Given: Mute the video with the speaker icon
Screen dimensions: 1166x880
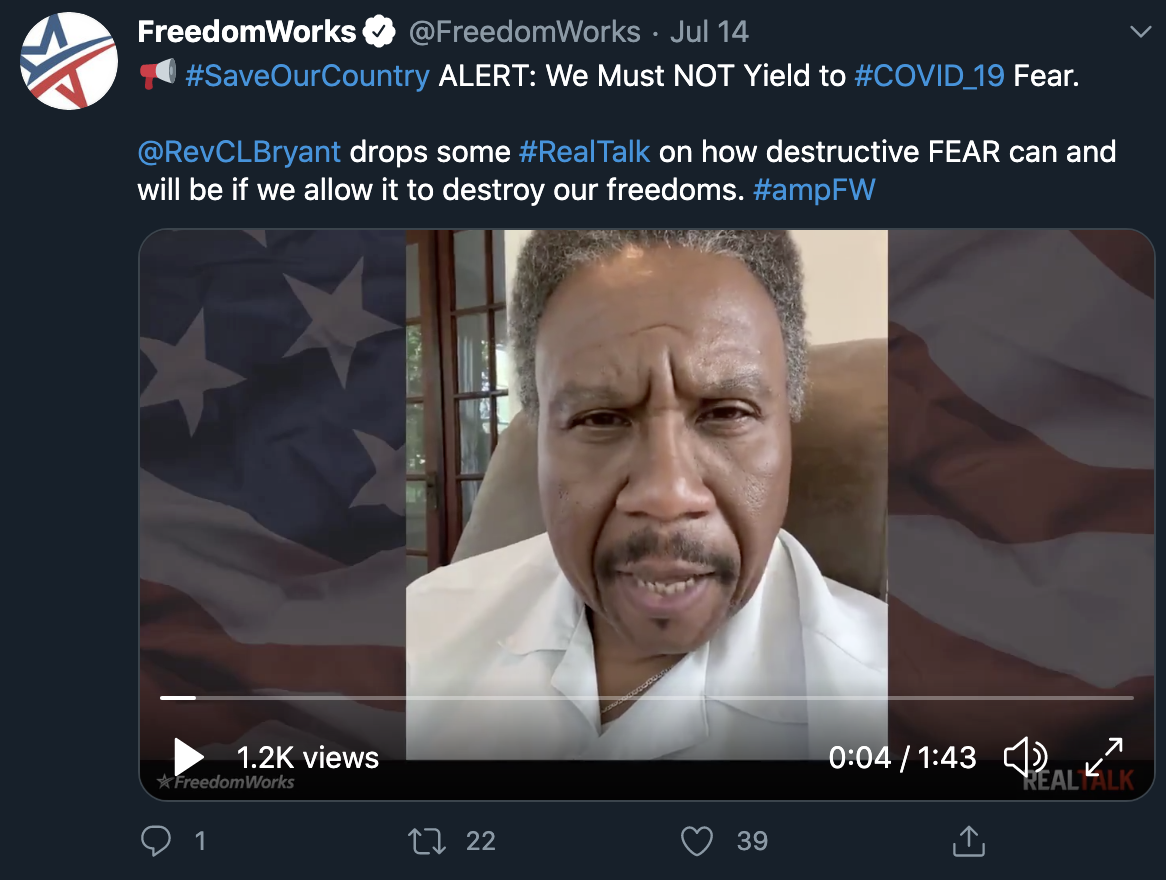Looking at the screenshot, I should (1025, 757).
